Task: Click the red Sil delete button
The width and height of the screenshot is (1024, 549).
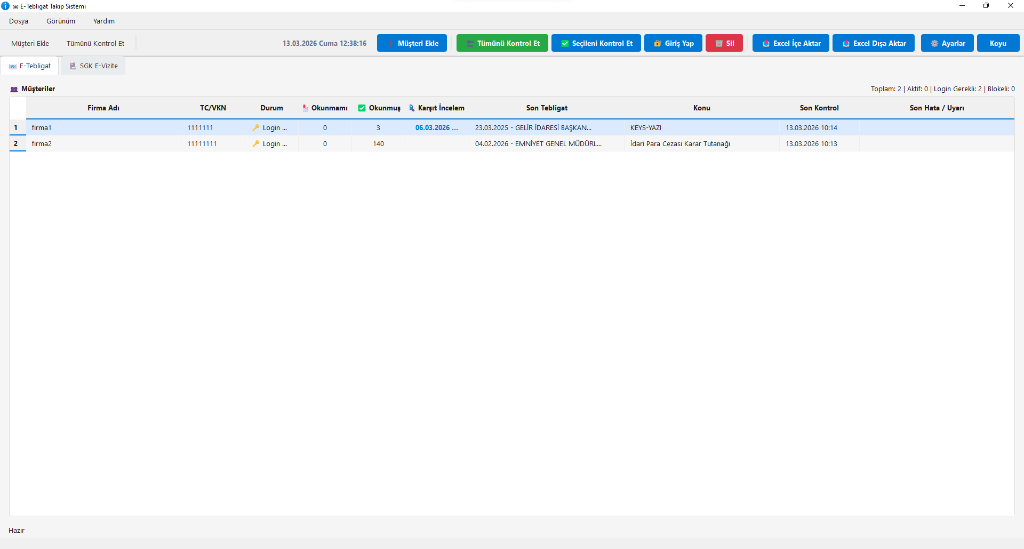Action: 725,43
